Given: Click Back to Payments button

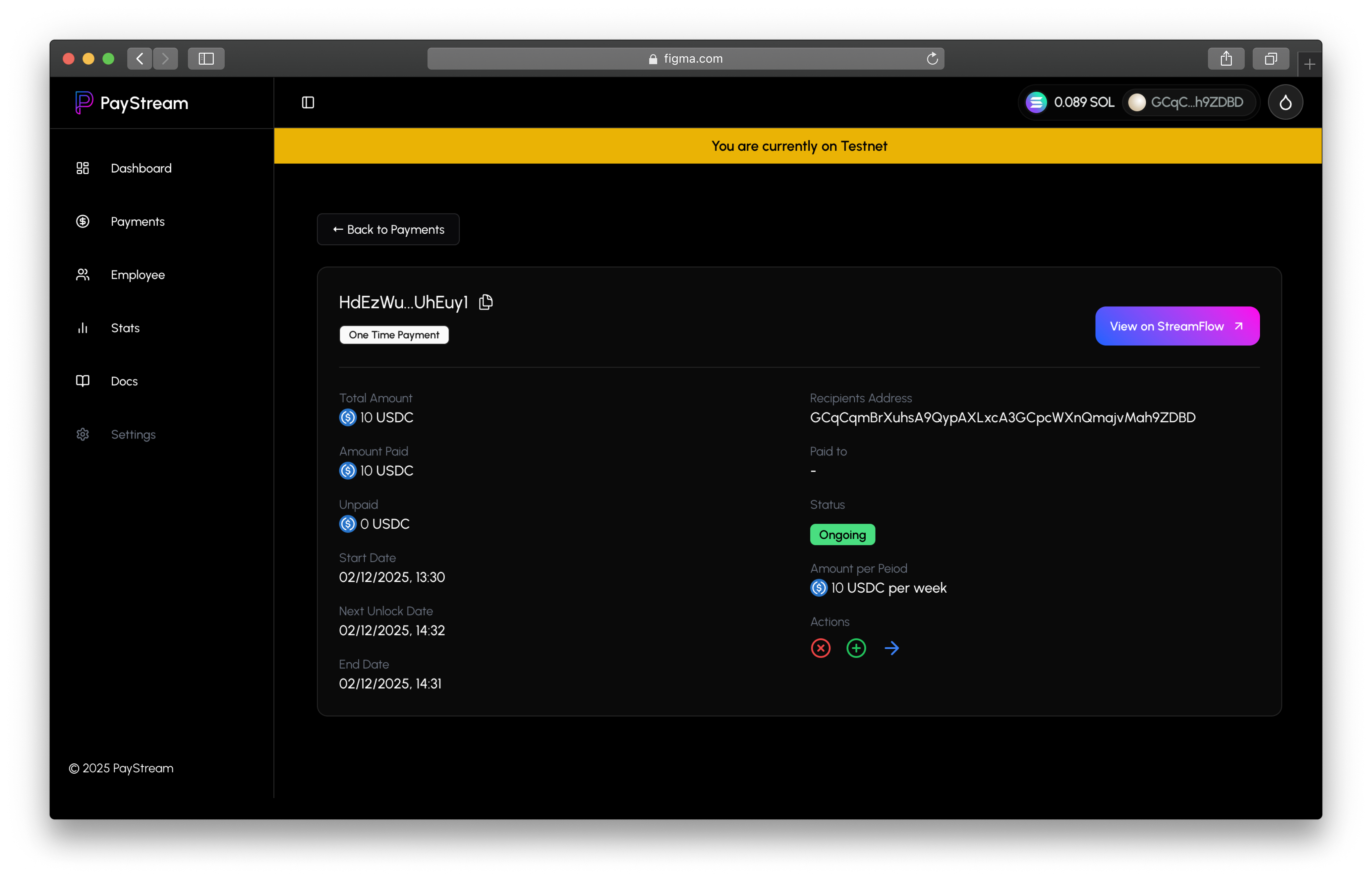Looking at the screenshot, I should point(388,229).
